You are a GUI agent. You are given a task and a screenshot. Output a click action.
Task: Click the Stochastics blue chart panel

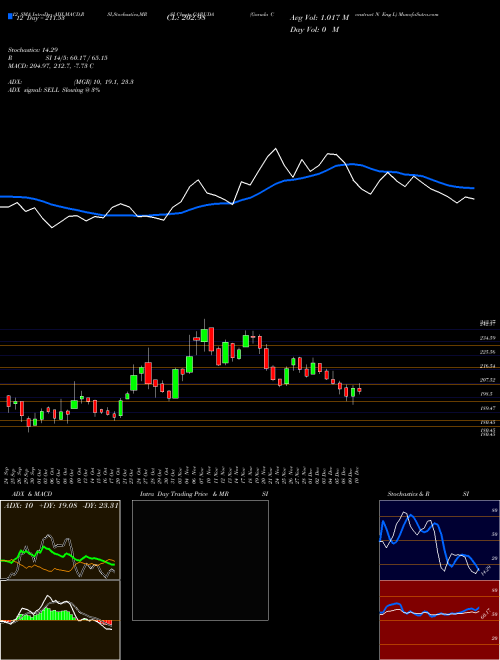tap(439, 540)
